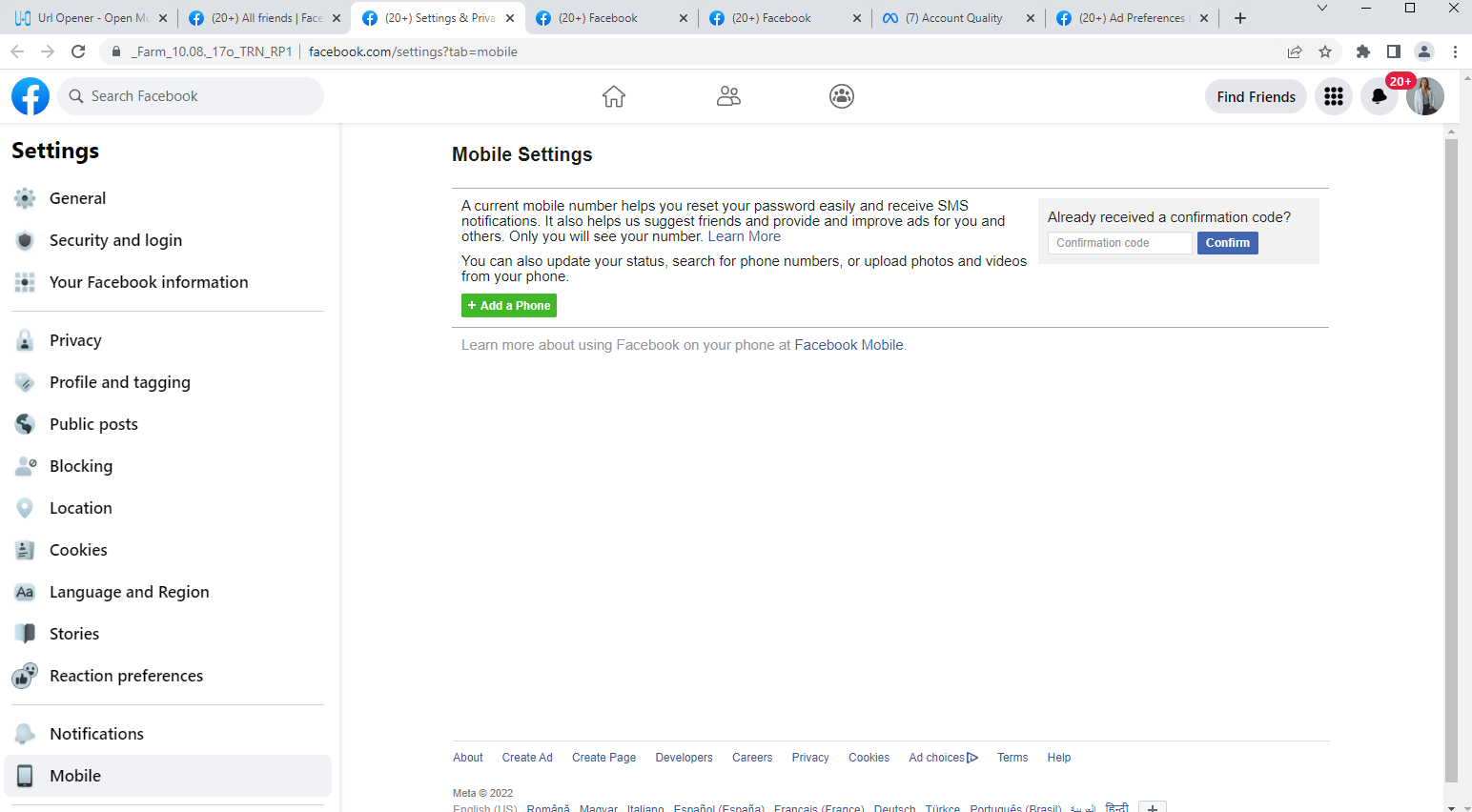The height and width of the screenshot is (812, 1472).
Task: Open the Create Ad footer link
Action: click(x=527, y=758)
